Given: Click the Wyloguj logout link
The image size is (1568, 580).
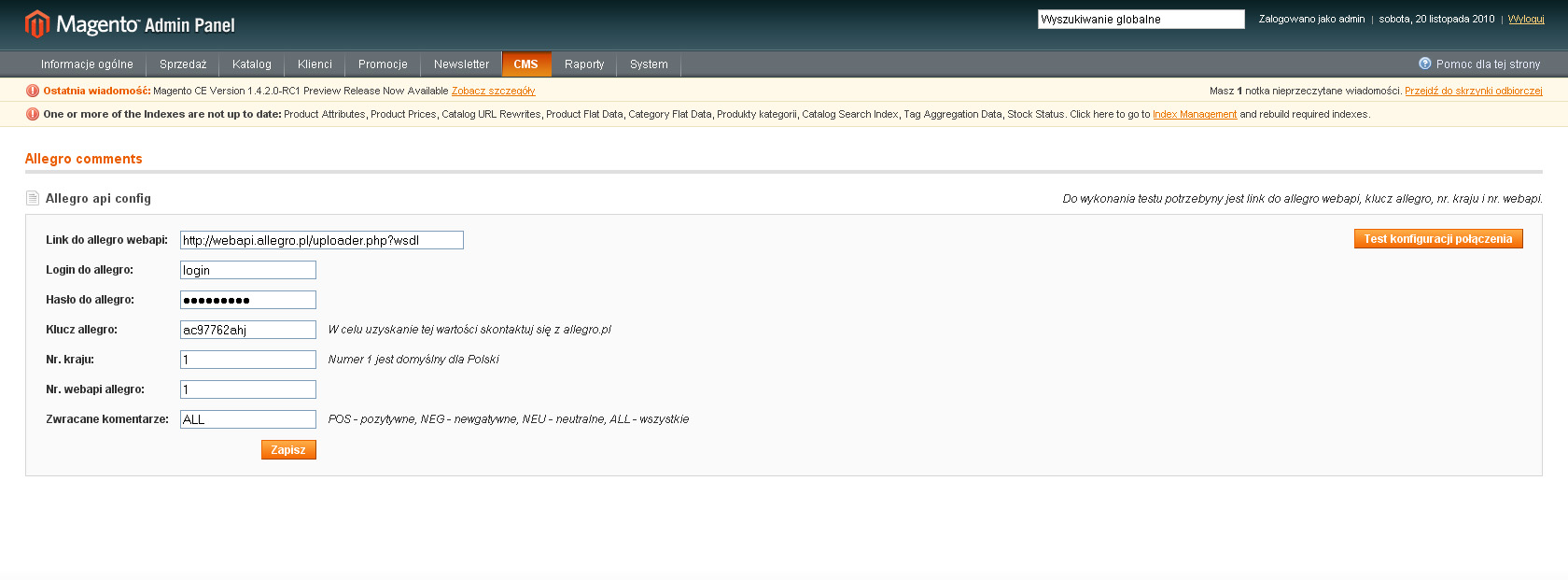Looking at the screenshot, I should (x=1526, y=19).
